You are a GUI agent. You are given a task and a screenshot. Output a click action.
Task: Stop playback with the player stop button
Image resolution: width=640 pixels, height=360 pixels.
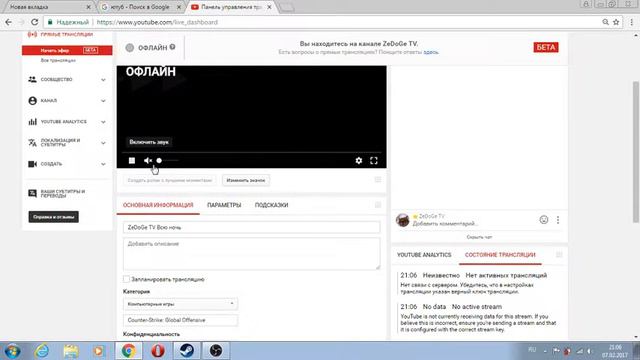132,161
